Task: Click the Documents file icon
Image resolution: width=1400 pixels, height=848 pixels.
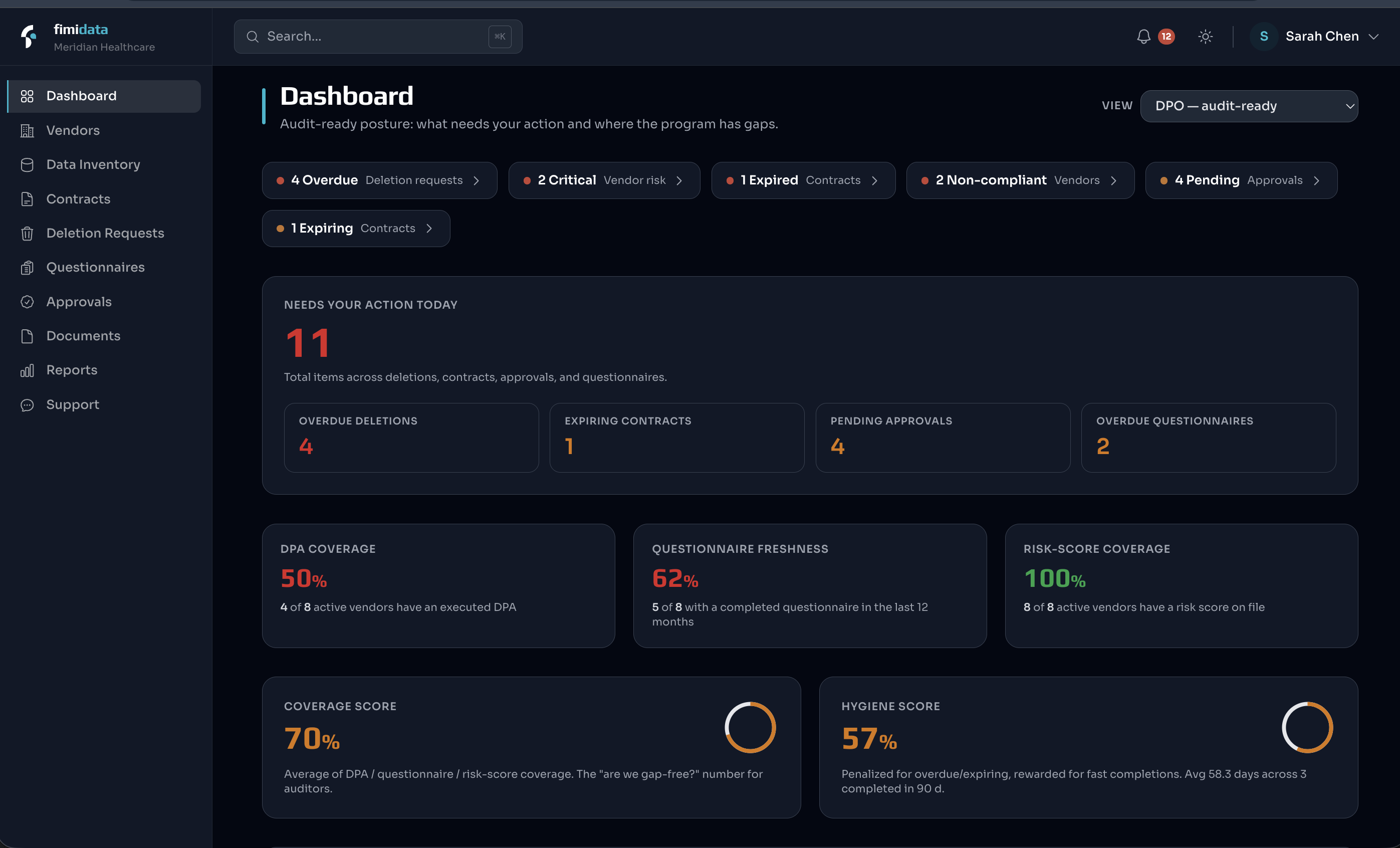Action: click(x=27, y=336)
